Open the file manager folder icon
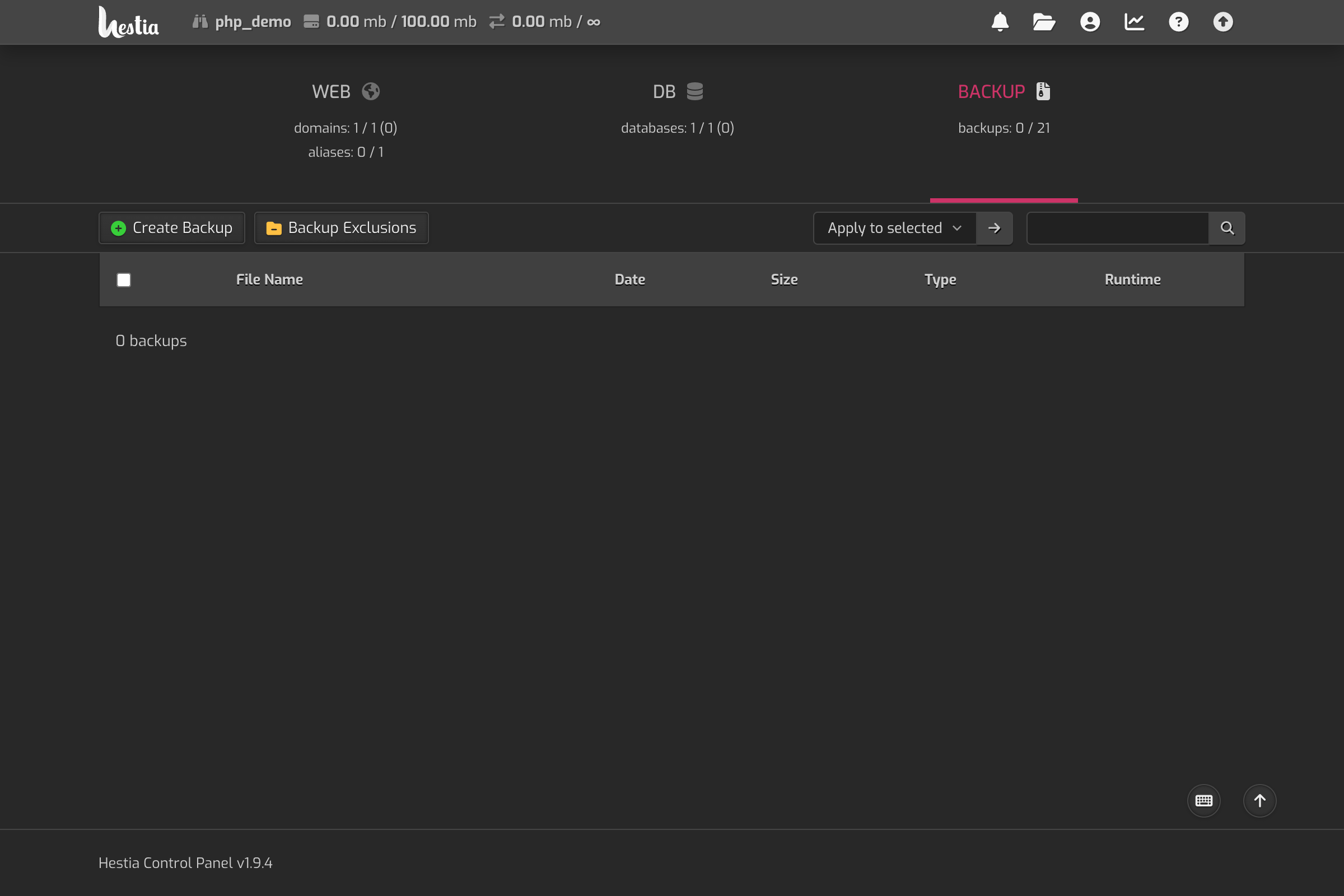 pos(1044,22)
